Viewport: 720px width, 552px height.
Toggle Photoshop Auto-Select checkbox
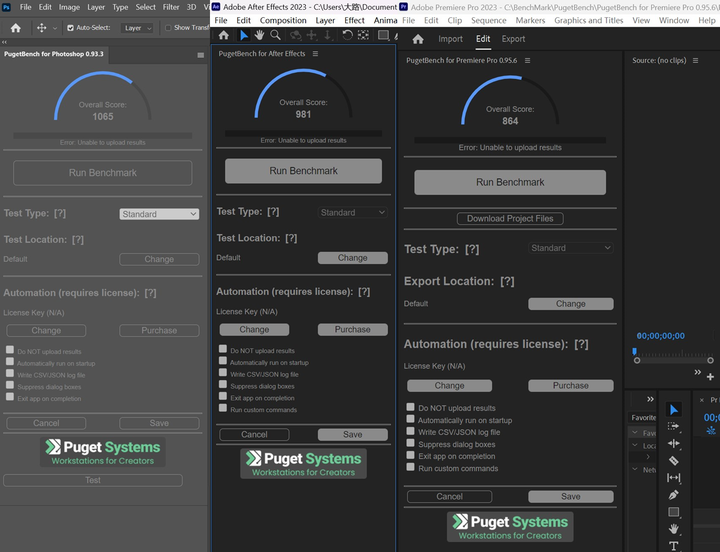tap(70, 28)
